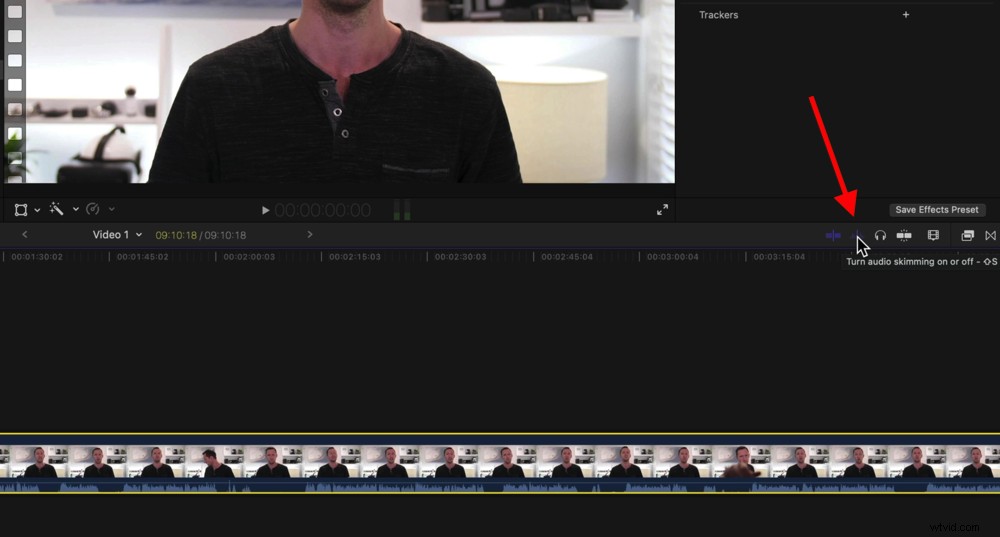This screenshot has width=1000, height=537.
Task: Go forward in timeline history
Action: tap(310, 235)
